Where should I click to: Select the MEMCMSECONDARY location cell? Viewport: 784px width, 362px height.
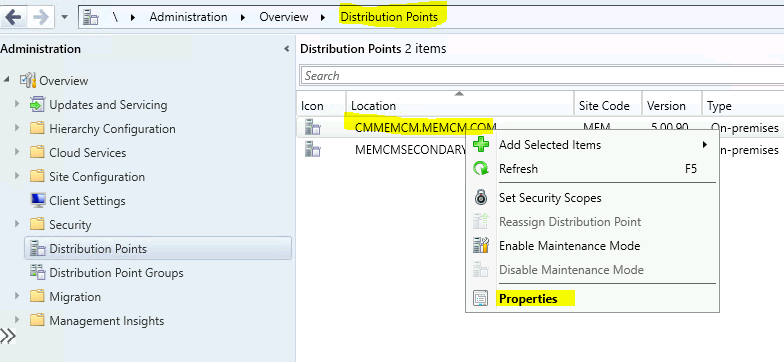(410, 150)
